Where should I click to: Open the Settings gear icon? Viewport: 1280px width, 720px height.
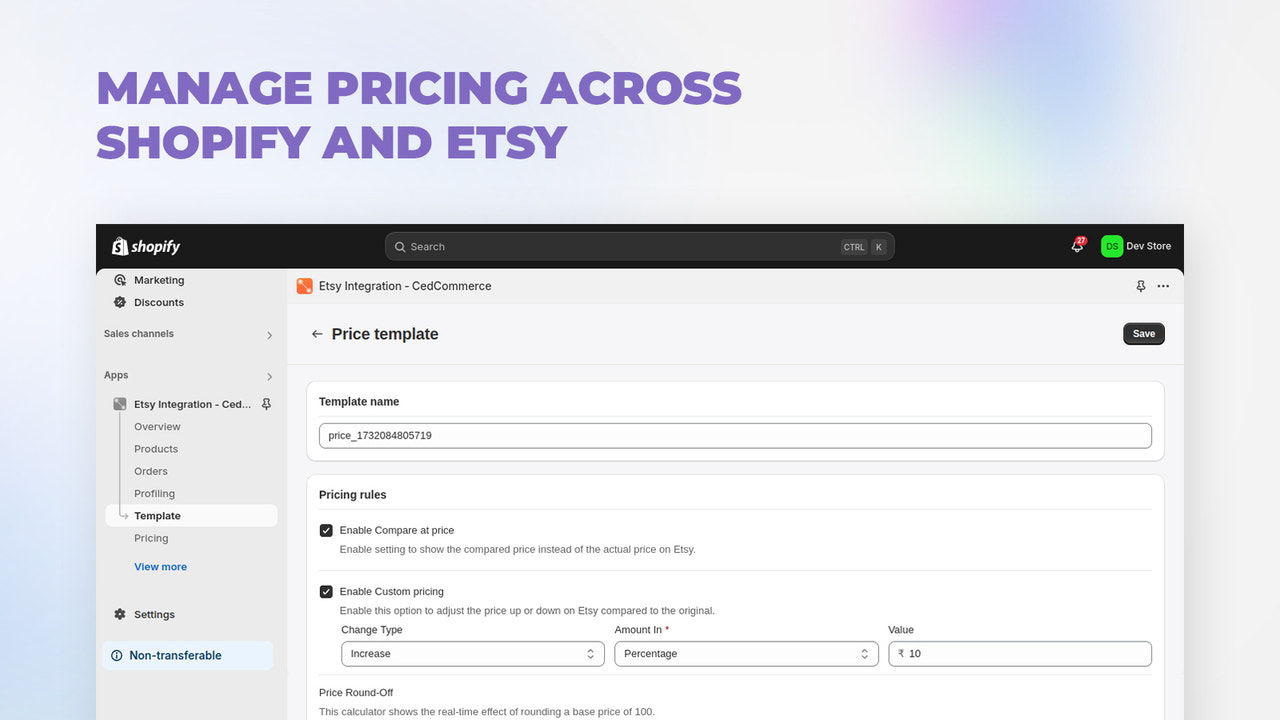point(120,614)
